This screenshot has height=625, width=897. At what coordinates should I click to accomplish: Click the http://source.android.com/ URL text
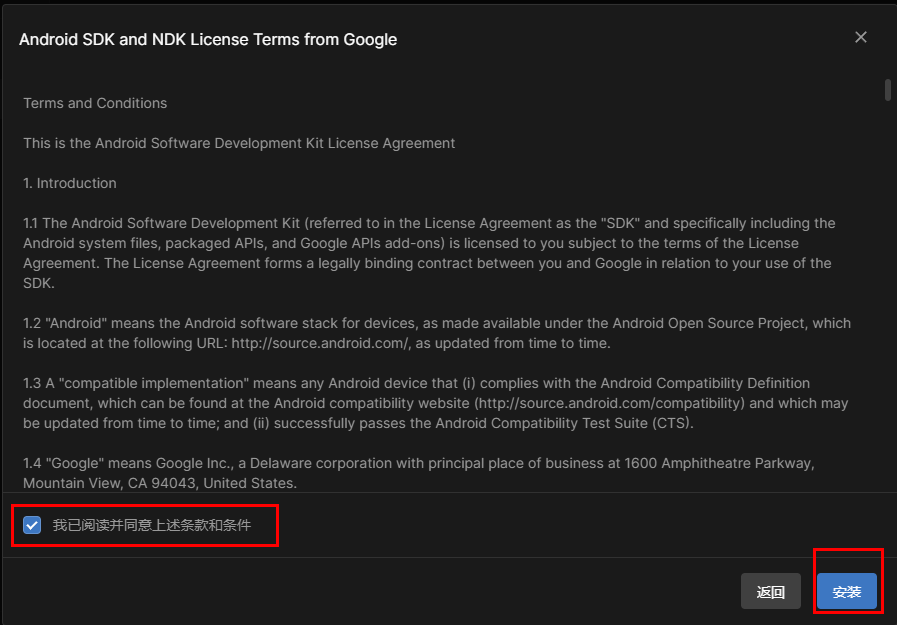[320, 343]
